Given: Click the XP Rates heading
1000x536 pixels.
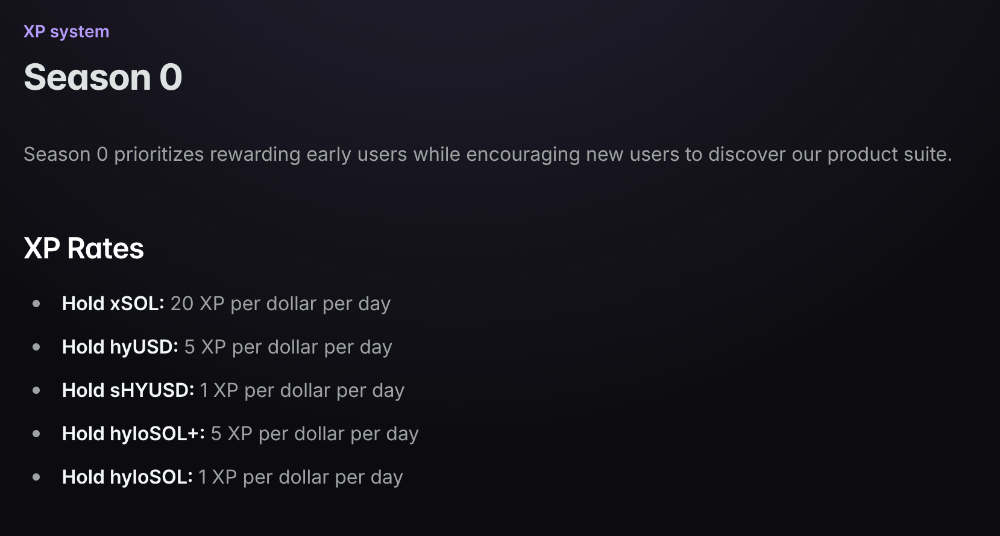Looking at the screenshot, I should pyautogui.click(x=84, y=248).
